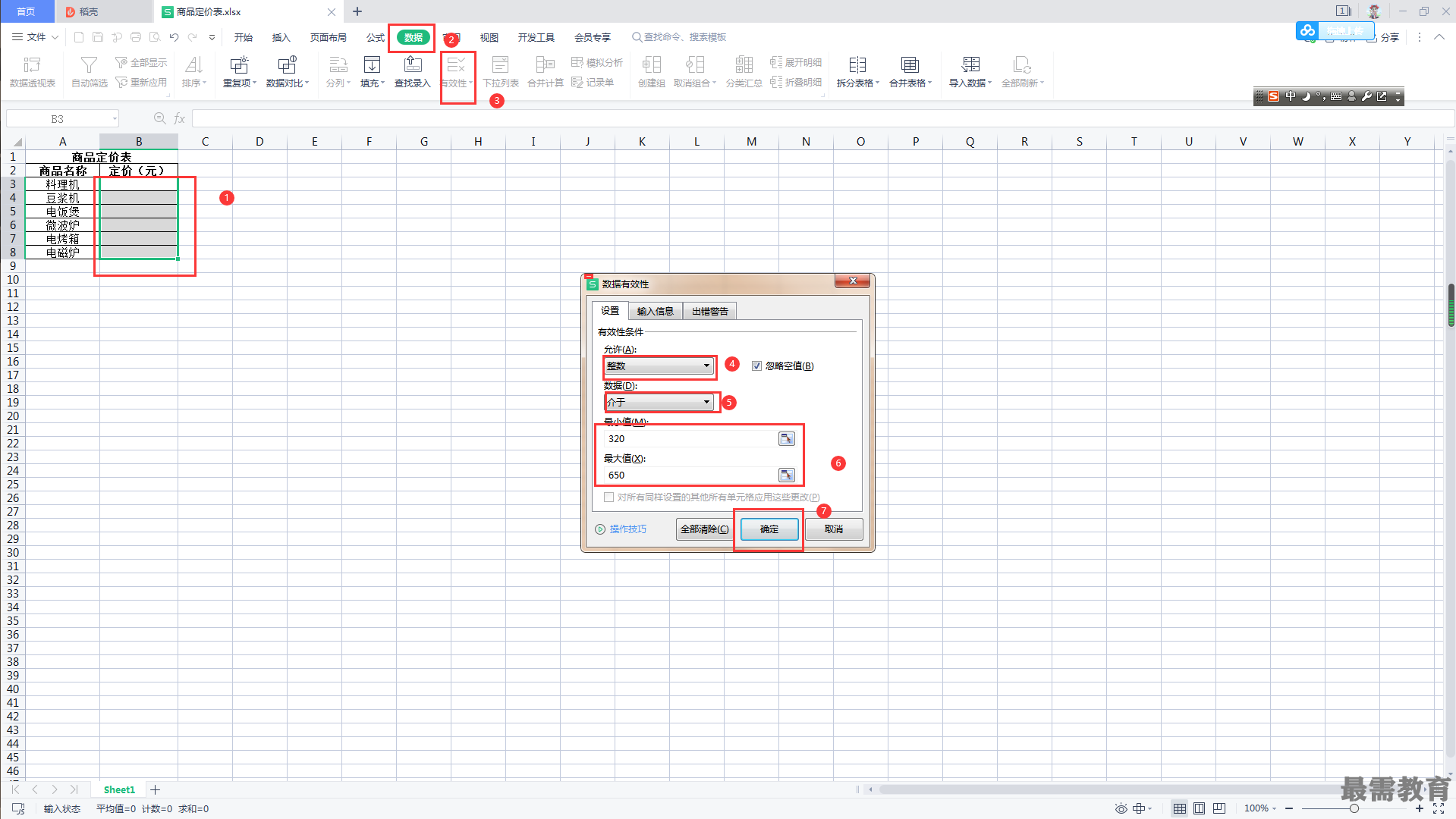Click Collapse Detail (折叠明细) icon
This screenshot has width=1456, height=819.
coord(776,82)
